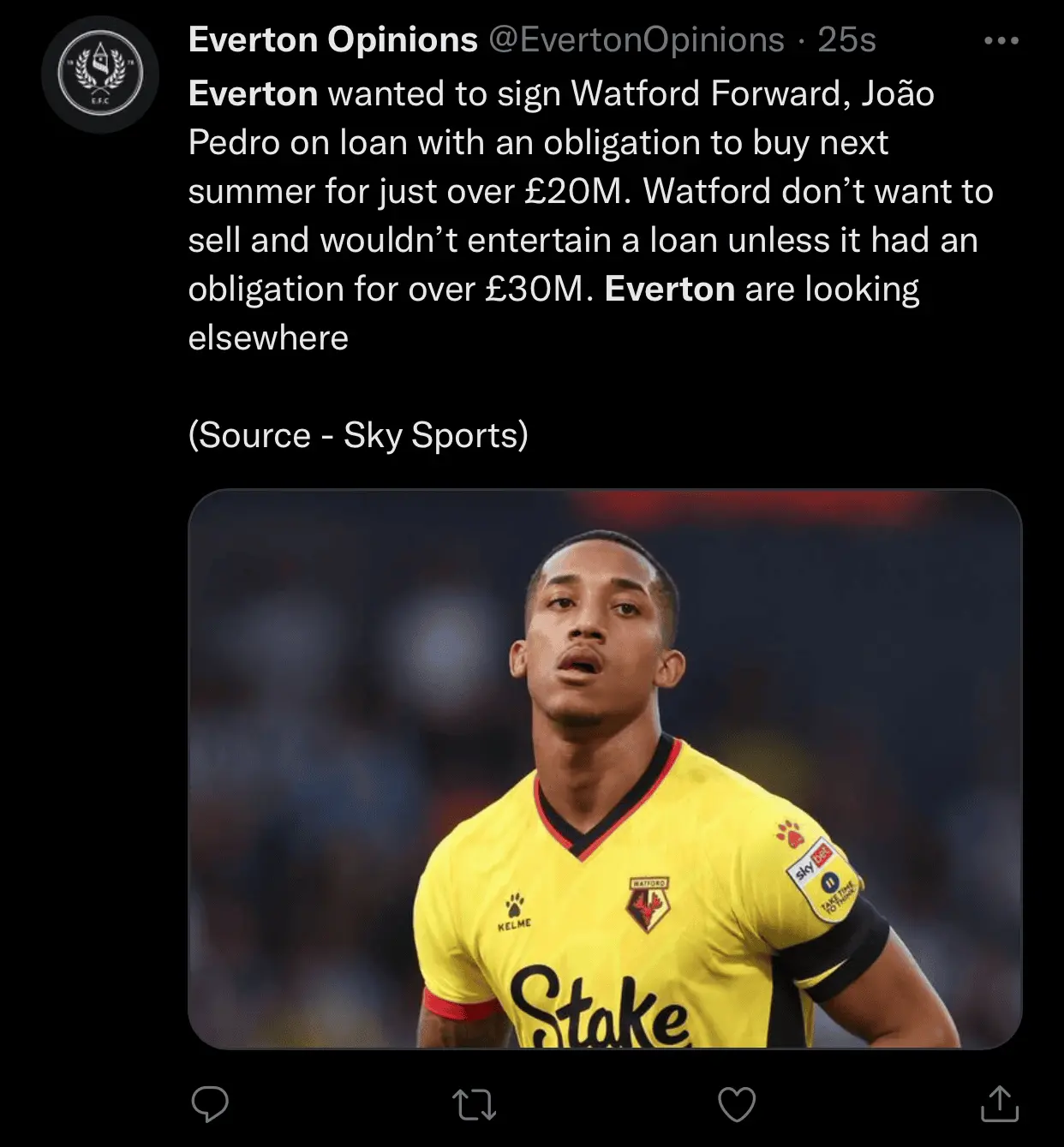
Task: Expand the three-dot more options menu
Action: pos(1001,40)
